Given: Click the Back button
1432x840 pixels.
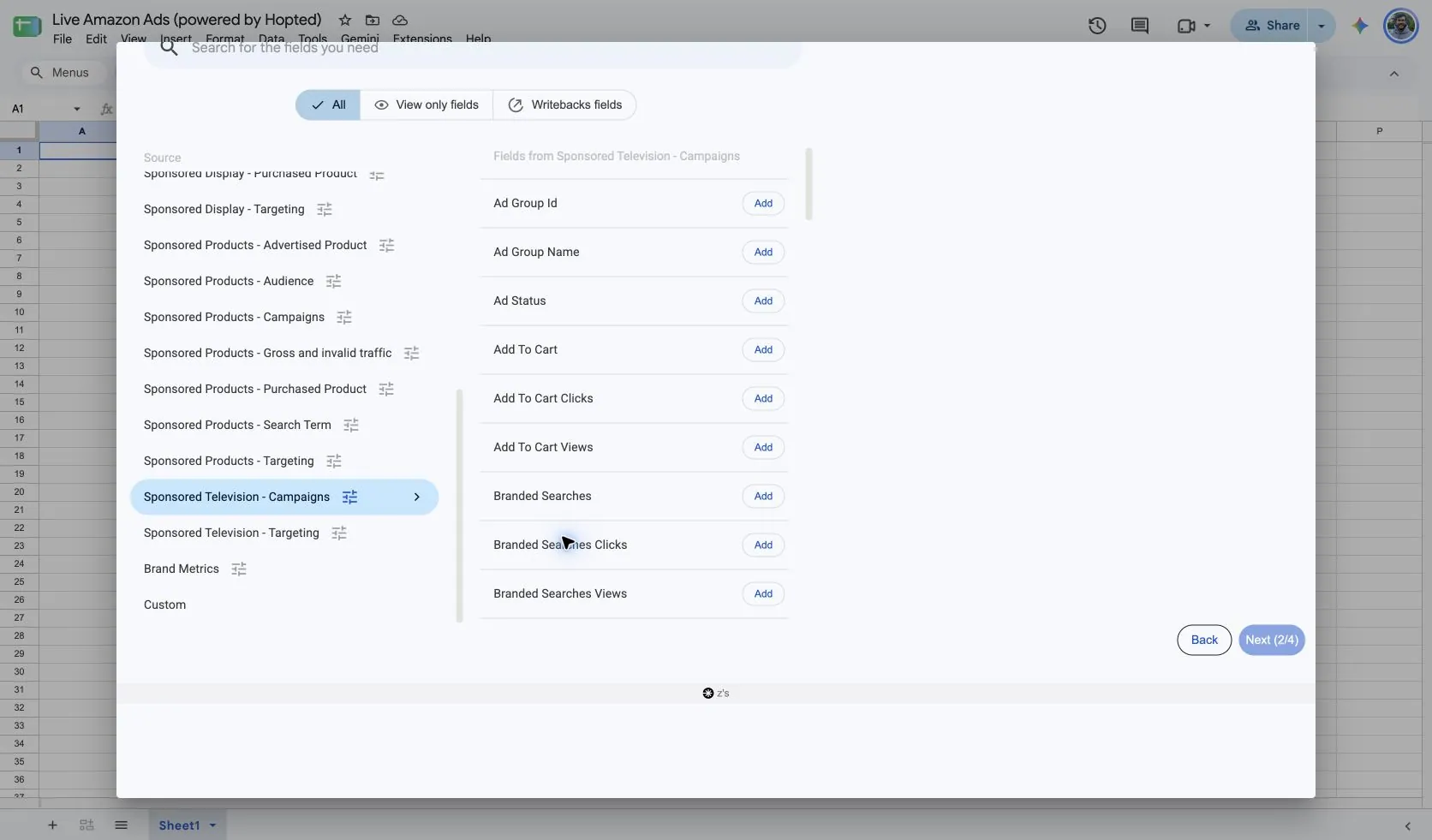Looking at the screenshot, I should point(1204,640).
